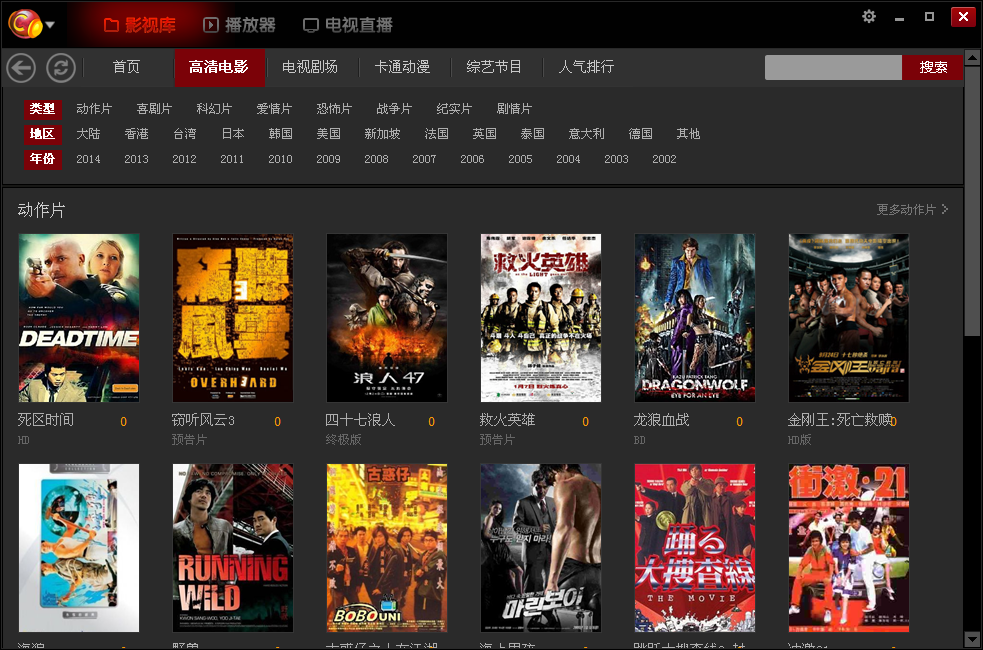Select the 其他 region filter
The width and height of the screenshot is (983, 650).
688,134
